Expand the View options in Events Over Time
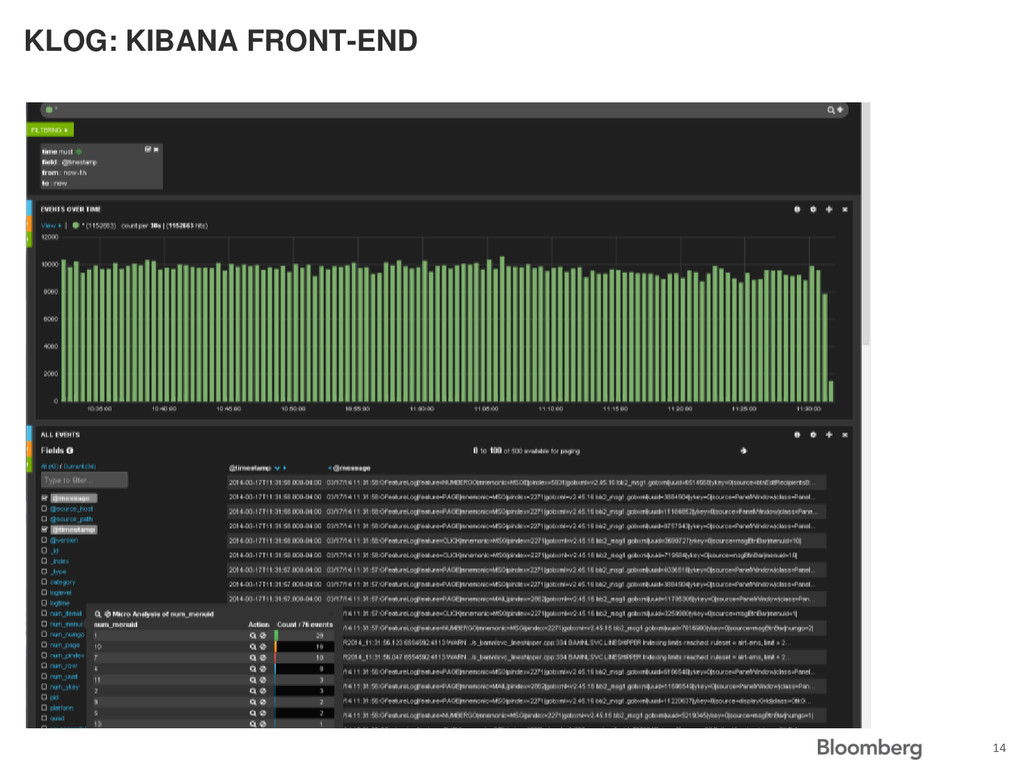1024x768 pixels. pos(51,225)
